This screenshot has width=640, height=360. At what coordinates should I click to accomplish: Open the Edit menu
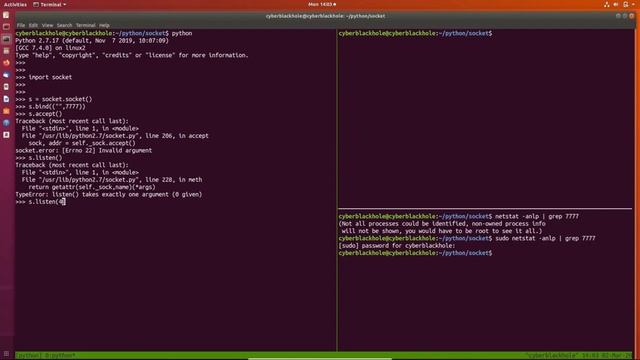(33, 25)
